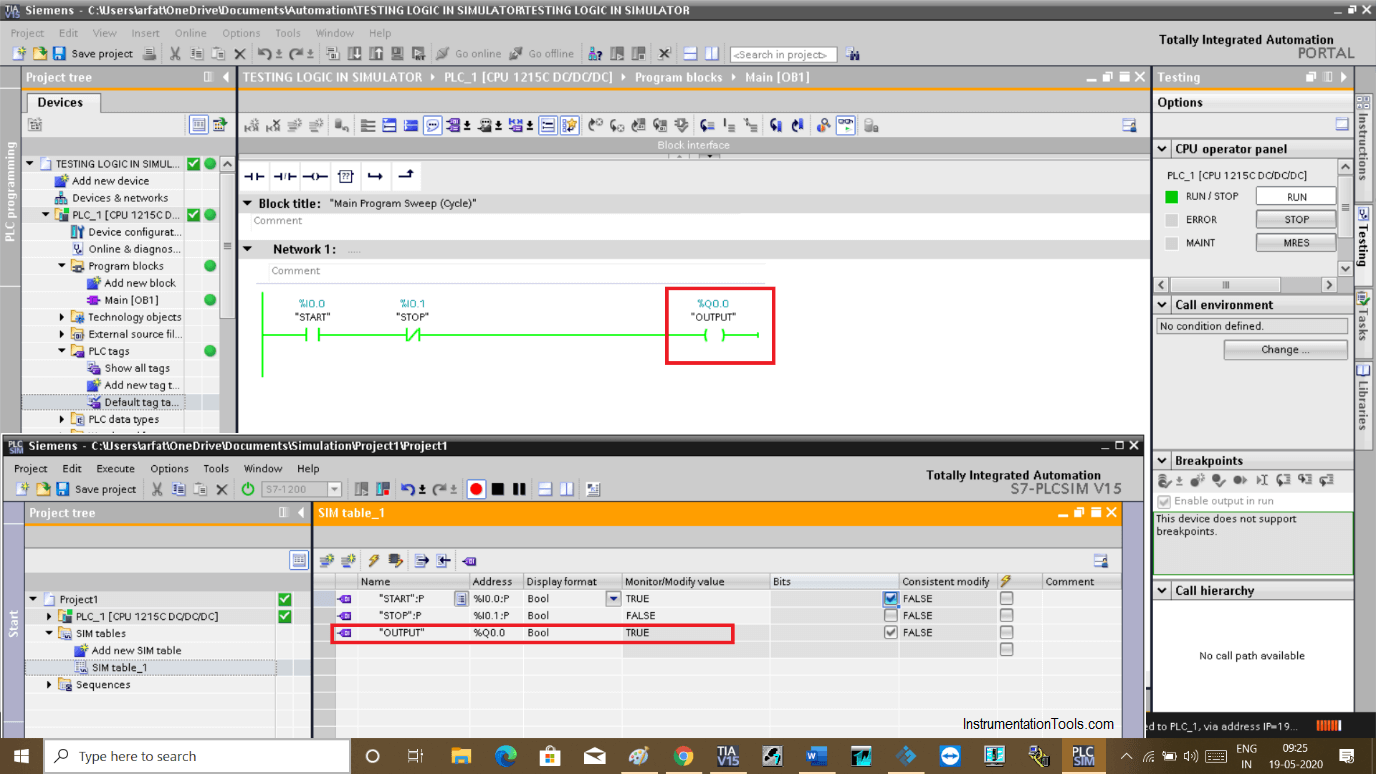The height and width of the screenshot is (774, 1376).
Task: Click the green power button in PLCSIM
Action: tap(248, 489)
